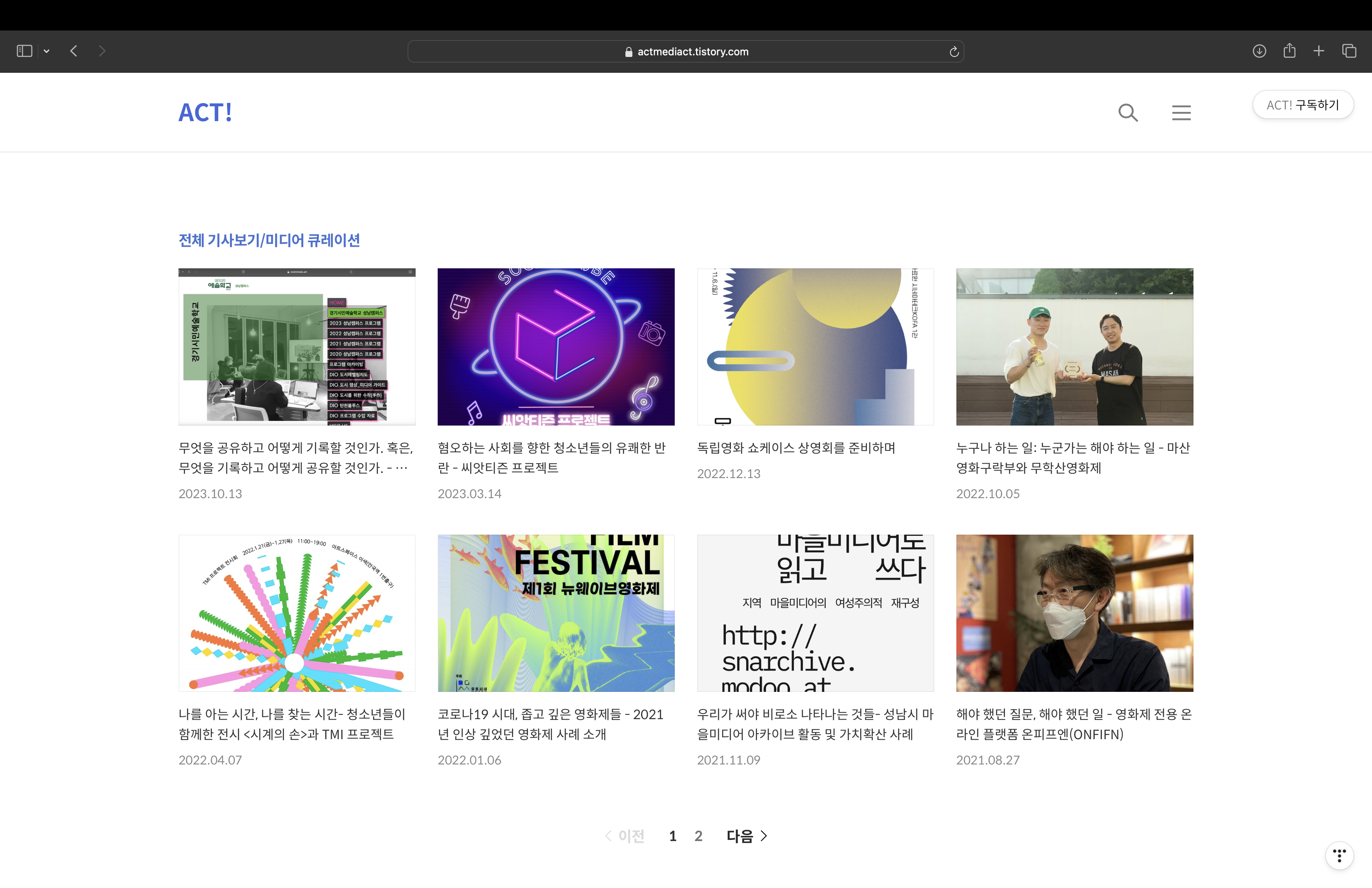The width and height of the screenshot is (1372, 888).
Task: Open the 씨앗티즌 프로젝트 neon thumbnail
Action: click(x=556, y=346)
